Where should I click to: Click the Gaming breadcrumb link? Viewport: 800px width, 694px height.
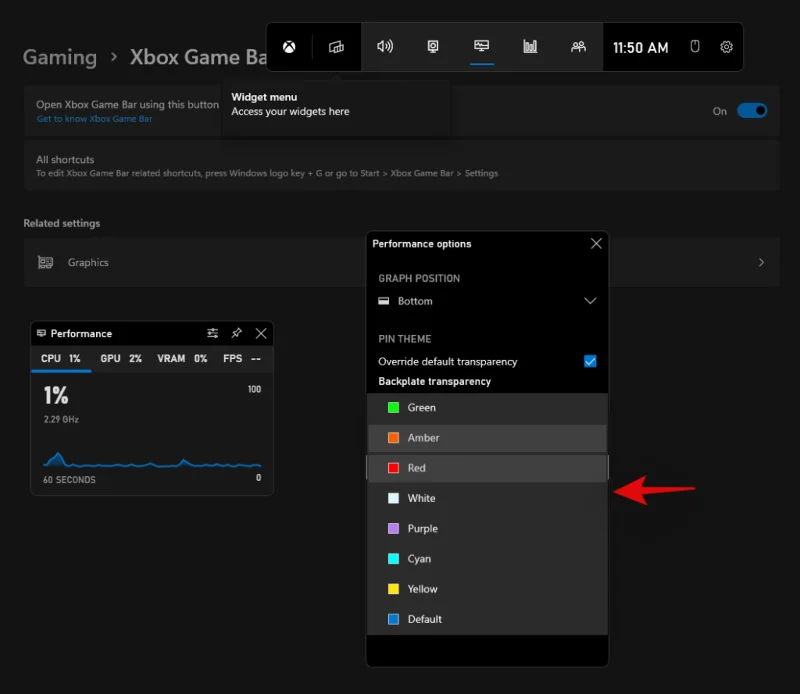coord(60,57)
